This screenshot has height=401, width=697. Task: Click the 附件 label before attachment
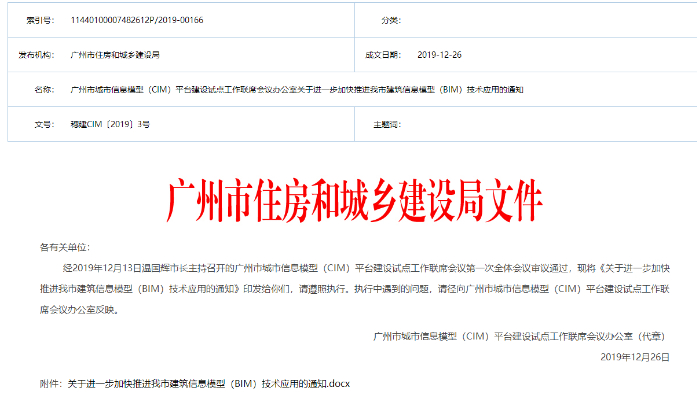51,384
